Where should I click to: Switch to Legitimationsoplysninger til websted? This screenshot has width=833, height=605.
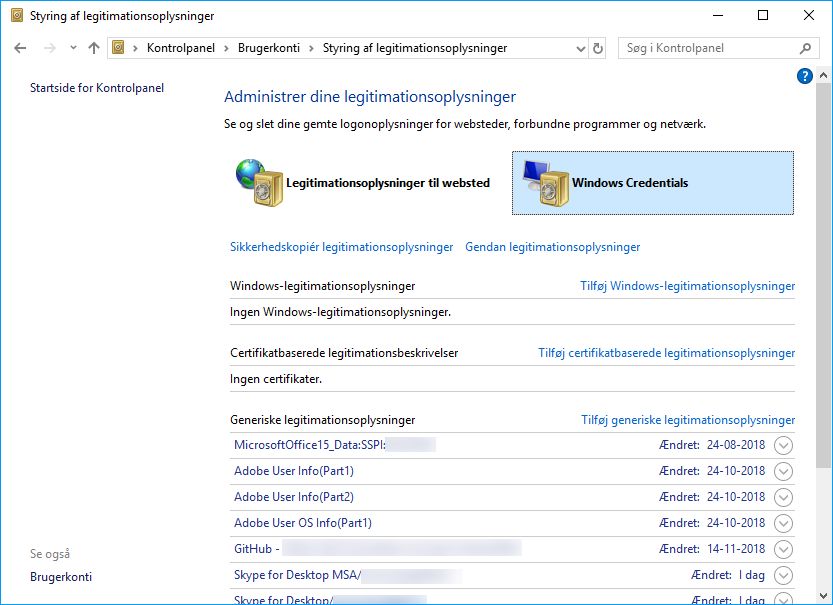(x=364, y=183)
